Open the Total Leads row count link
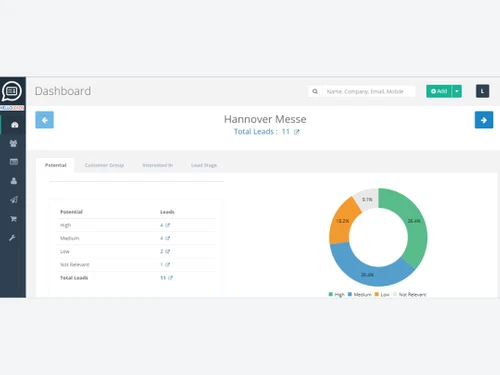Screen dimensions: 500x375 click(x=166, y=278)
